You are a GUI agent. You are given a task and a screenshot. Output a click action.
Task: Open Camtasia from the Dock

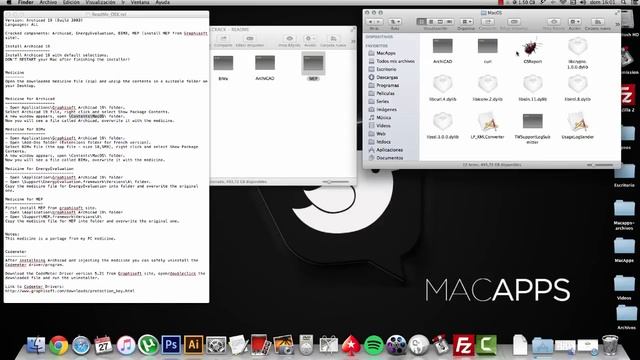(x=486, y=345)
